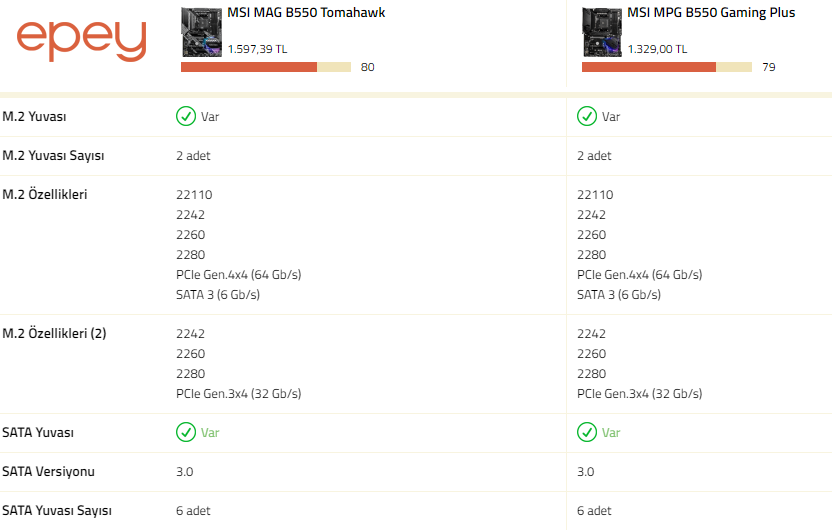Open MSI MAG B550 Tomahawk product image
Screen dimensions: 832x530
click(202, 32)
